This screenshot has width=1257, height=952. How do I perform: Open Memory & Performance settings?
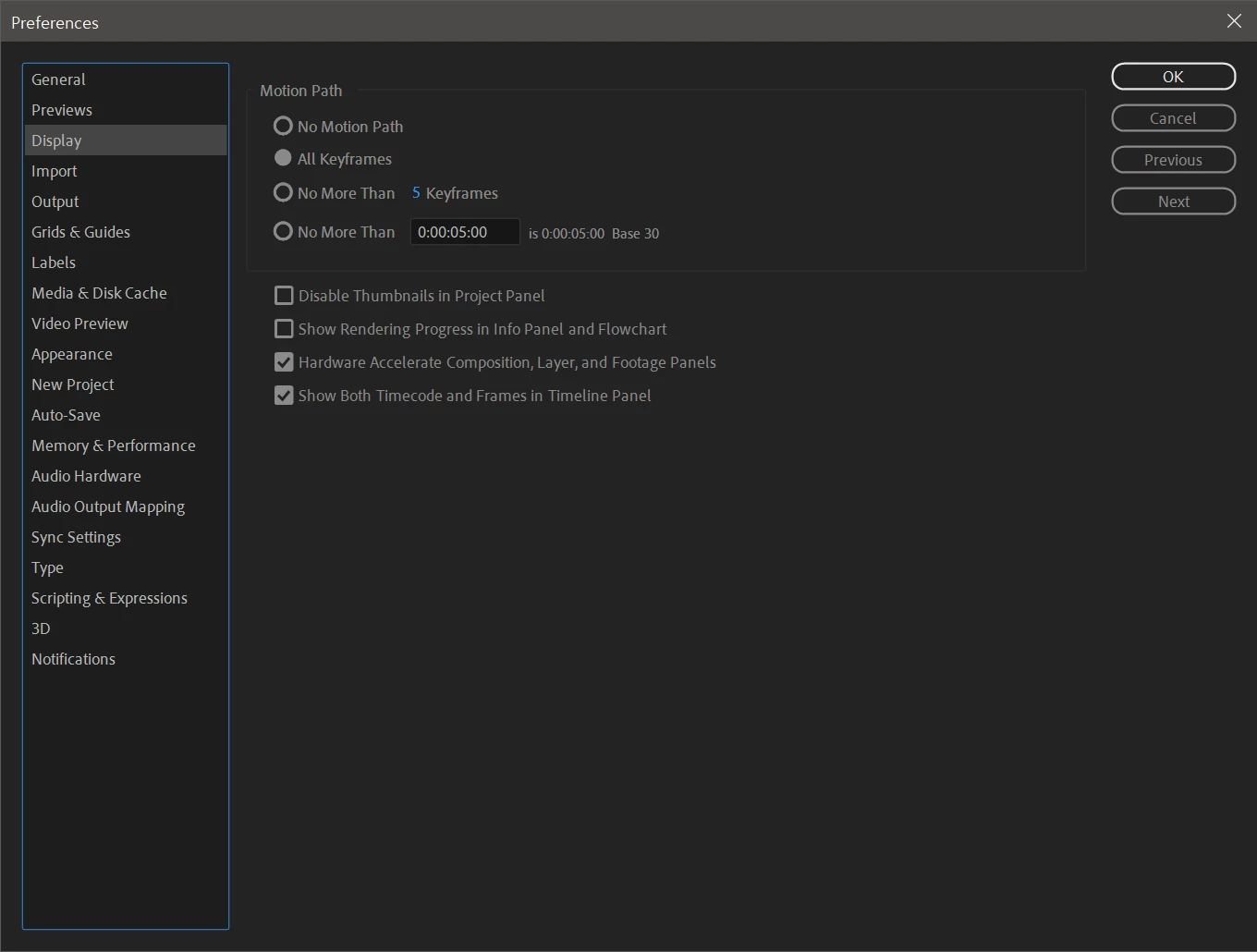click(125, 445)
